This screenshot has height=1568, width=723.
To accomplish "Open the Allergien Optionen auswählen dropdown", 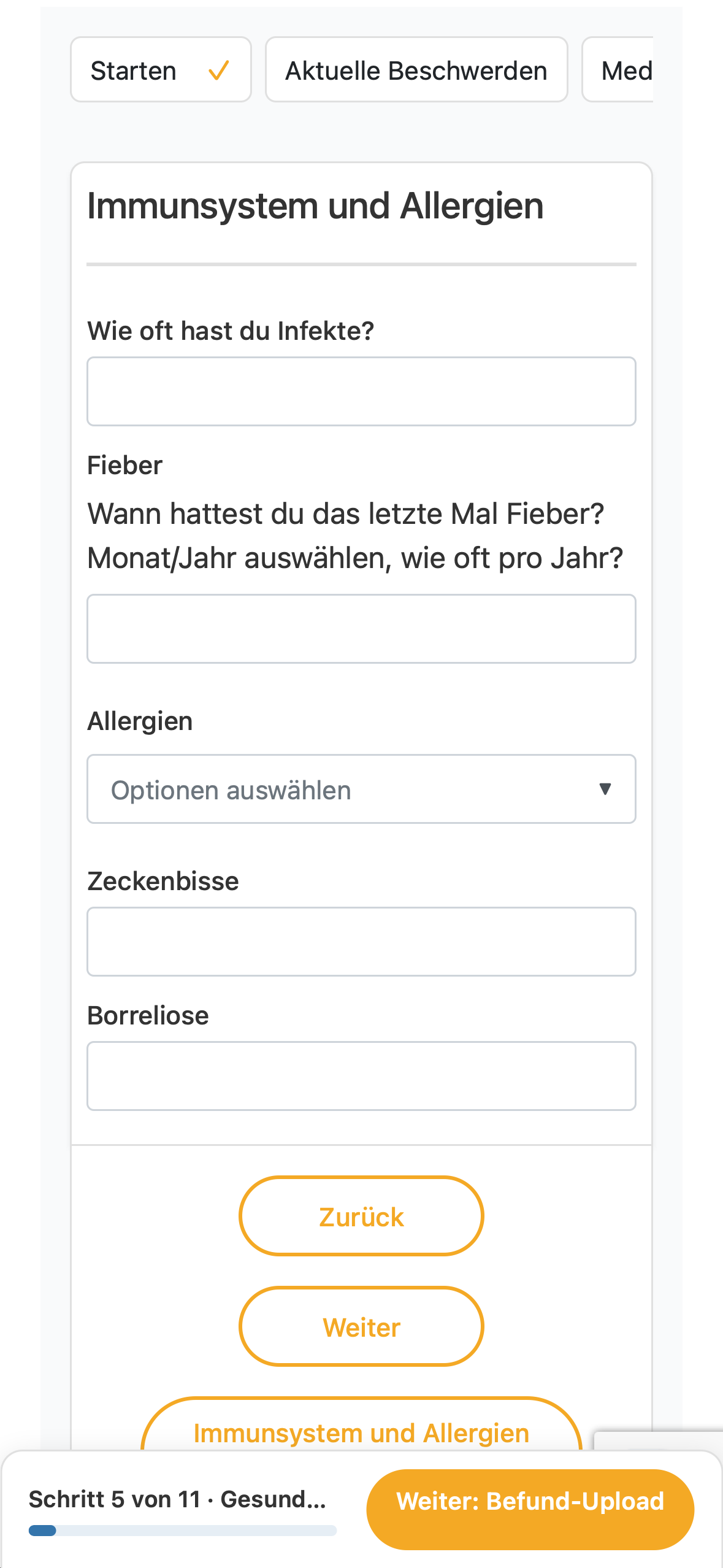I will [361, 789].
